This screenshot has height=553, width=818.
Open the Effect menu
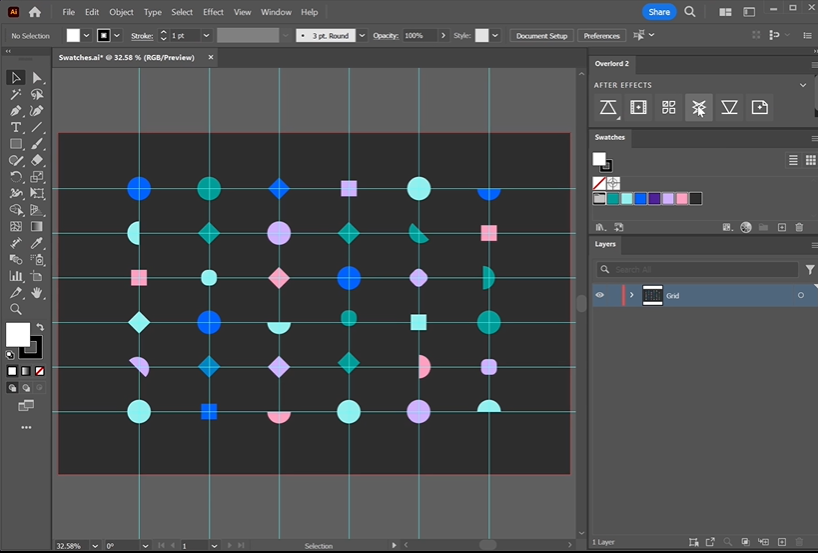coord(213,12)
